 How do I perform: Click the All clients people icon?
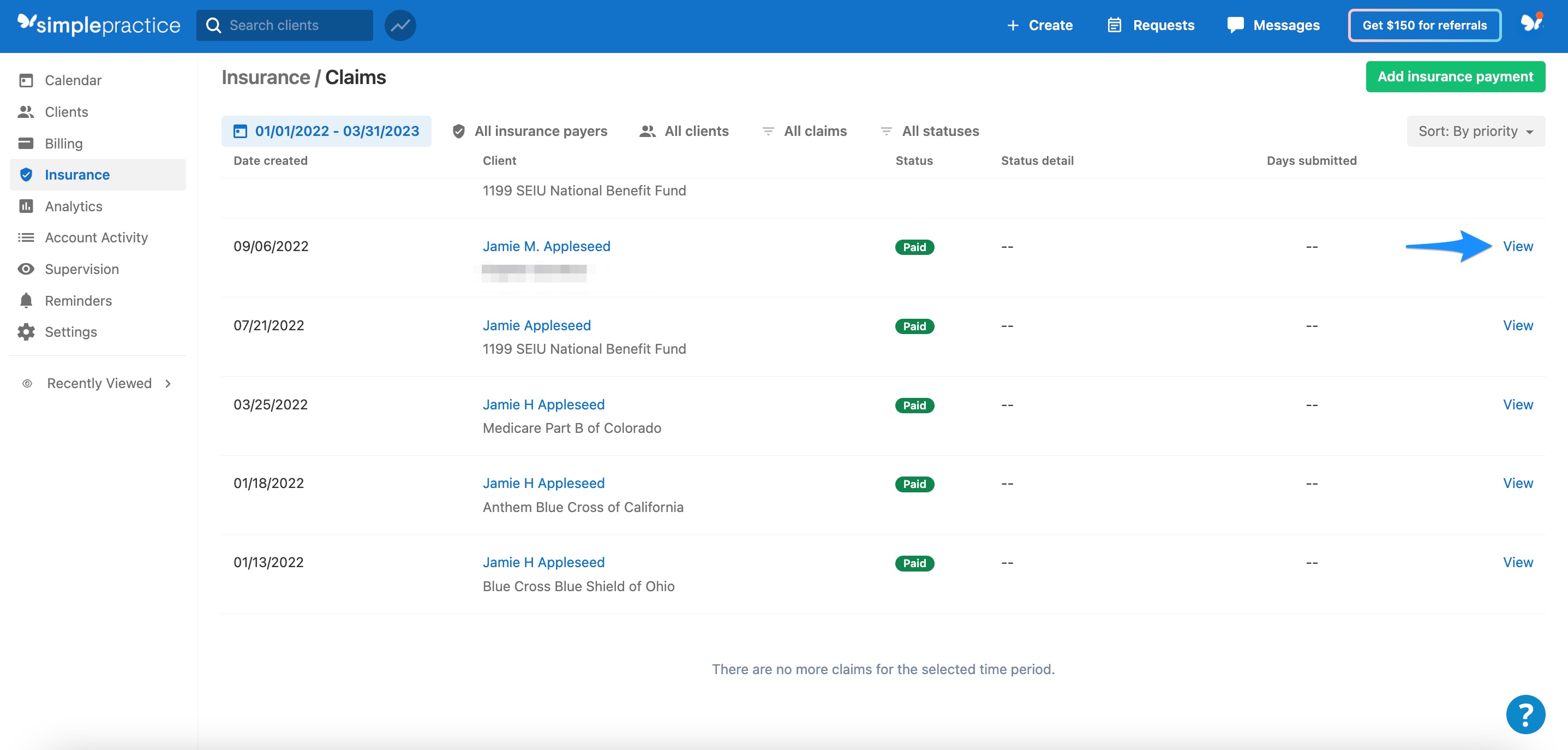[x=648, y=131]
